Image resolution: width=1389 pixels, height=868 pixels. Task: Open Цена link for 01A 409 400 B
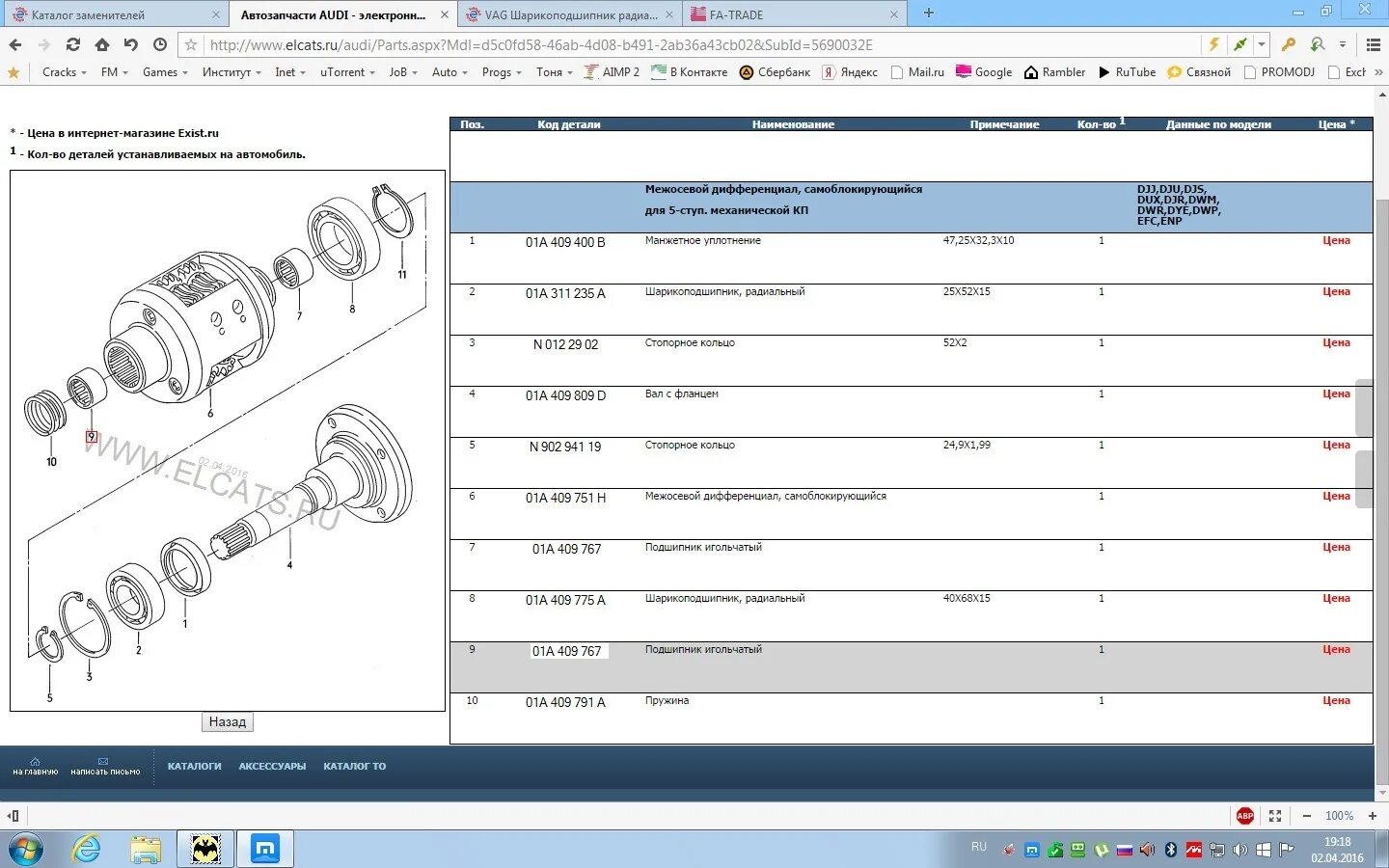tap(1336, 241)
